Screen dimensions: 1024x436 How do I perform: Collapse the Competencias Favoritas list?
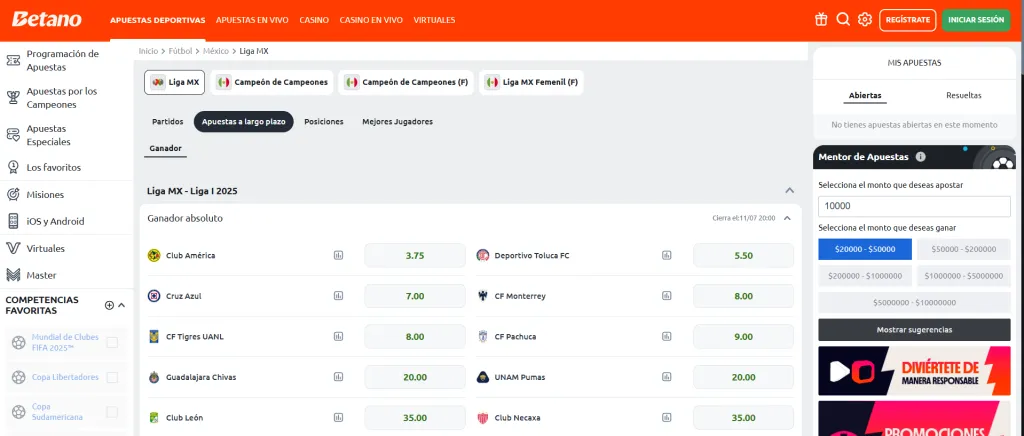click(122, 305)
